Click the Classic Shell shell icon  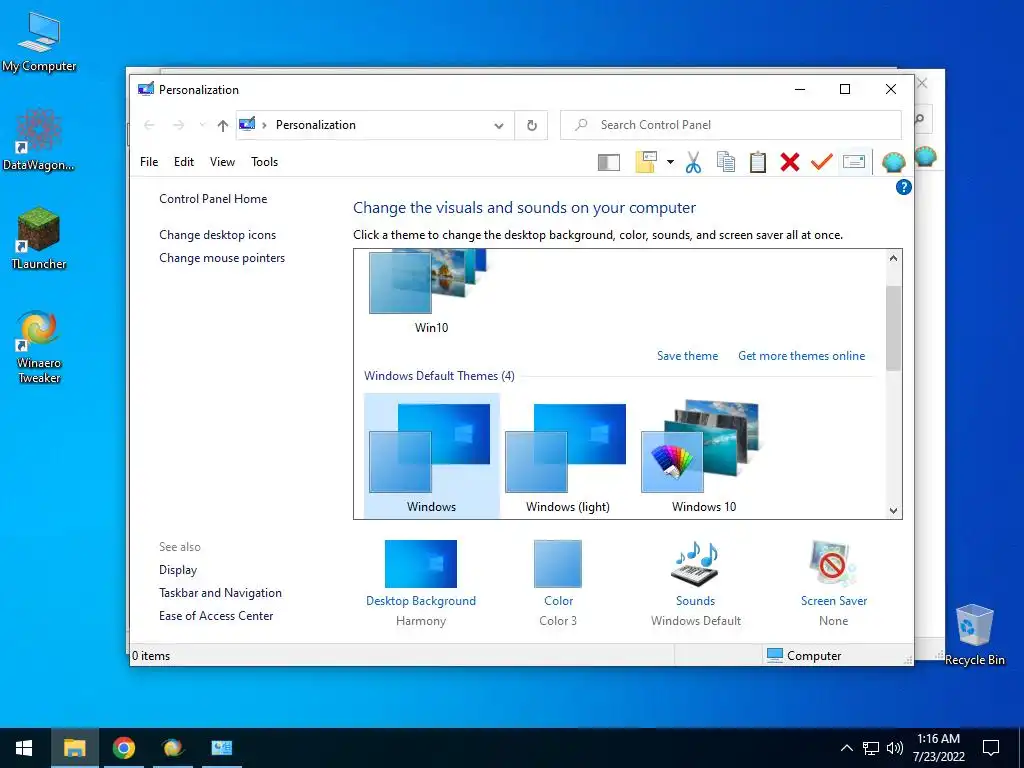click(893, 162)
